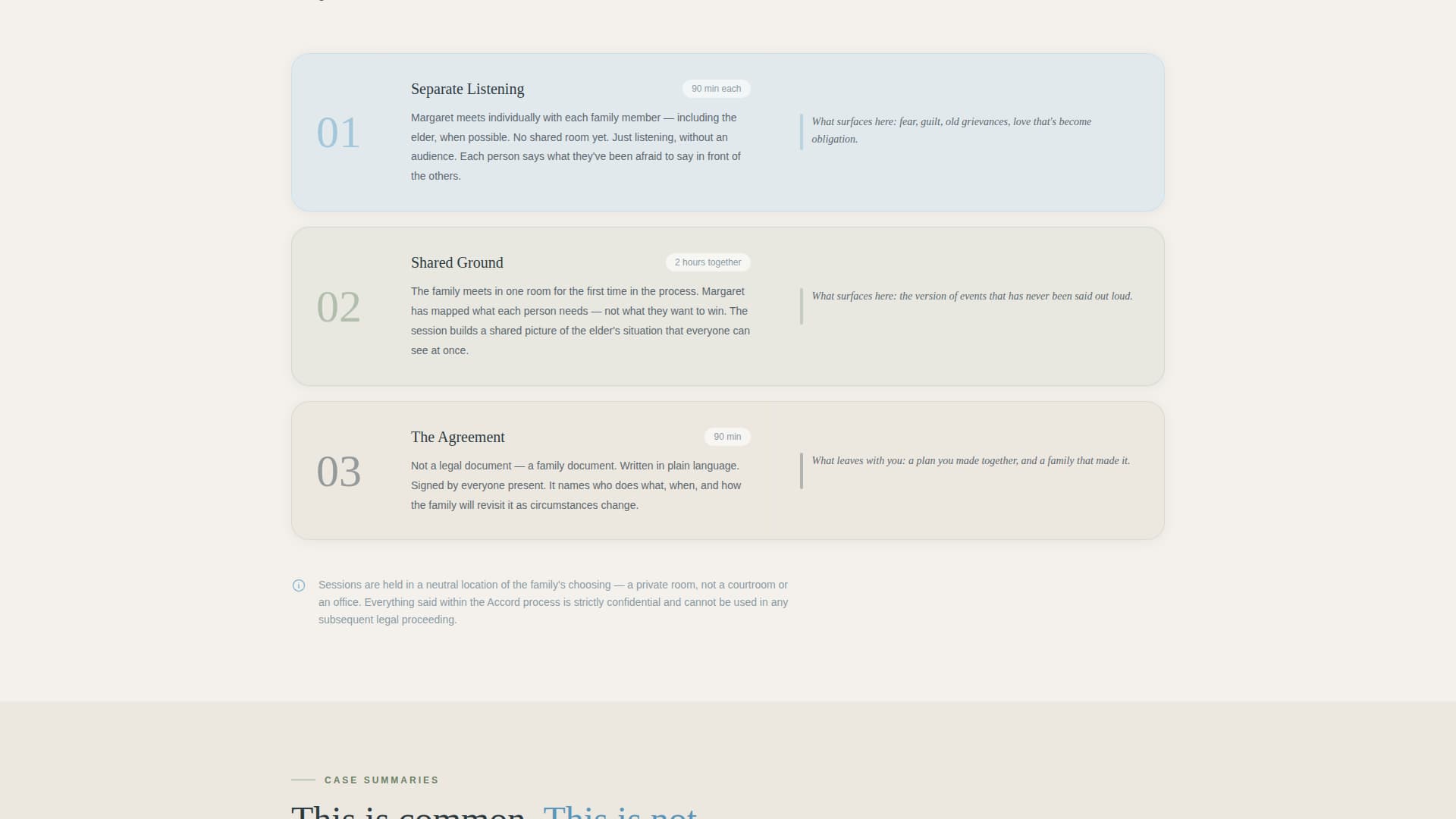Click the info icon near the confidentiality note
The height and width of the screenshot is (819, 1456).
click(299, 585)
